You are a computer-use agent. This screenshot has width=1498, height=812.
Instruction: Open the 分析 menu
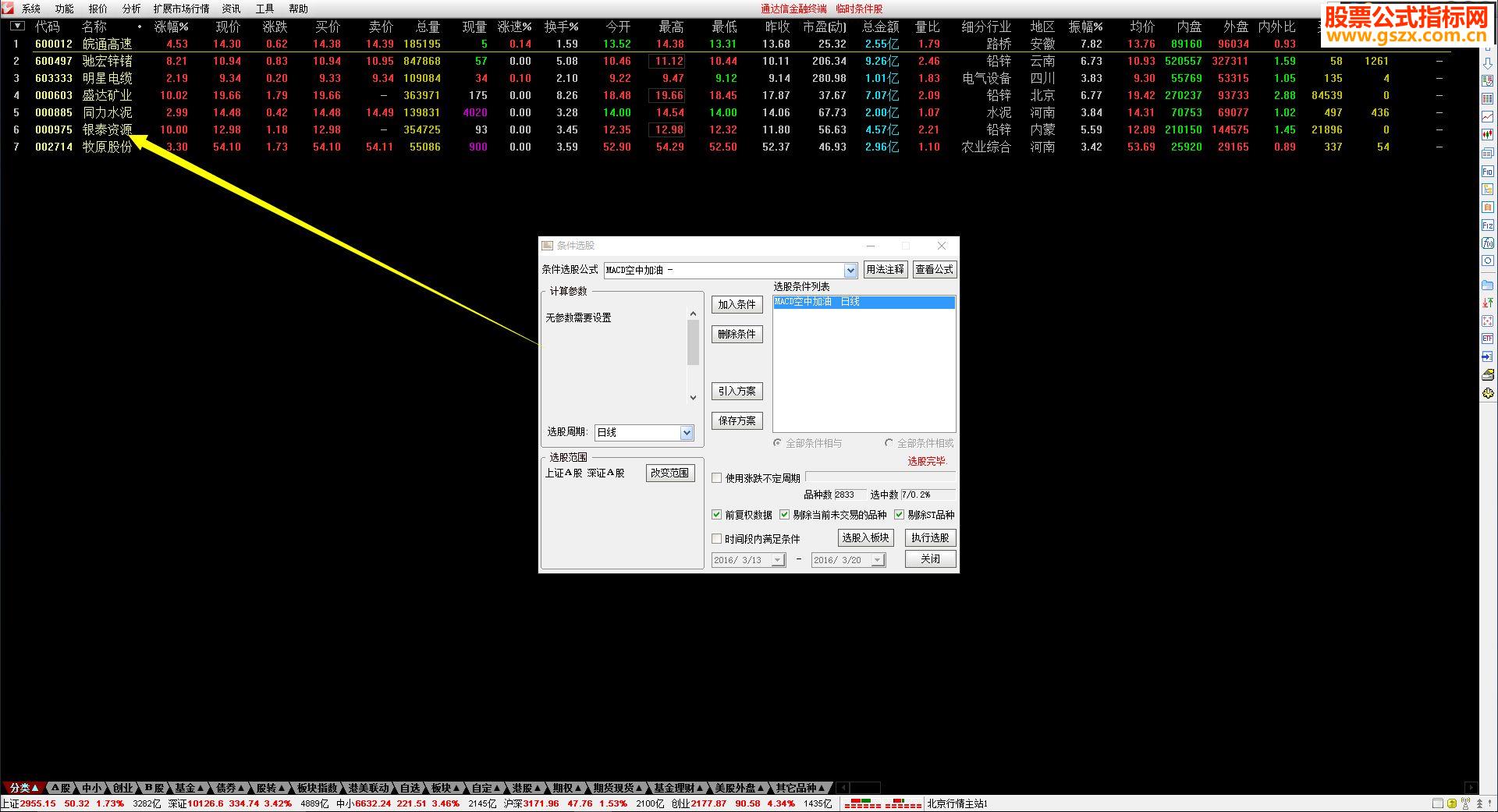(x=132, y=9)
